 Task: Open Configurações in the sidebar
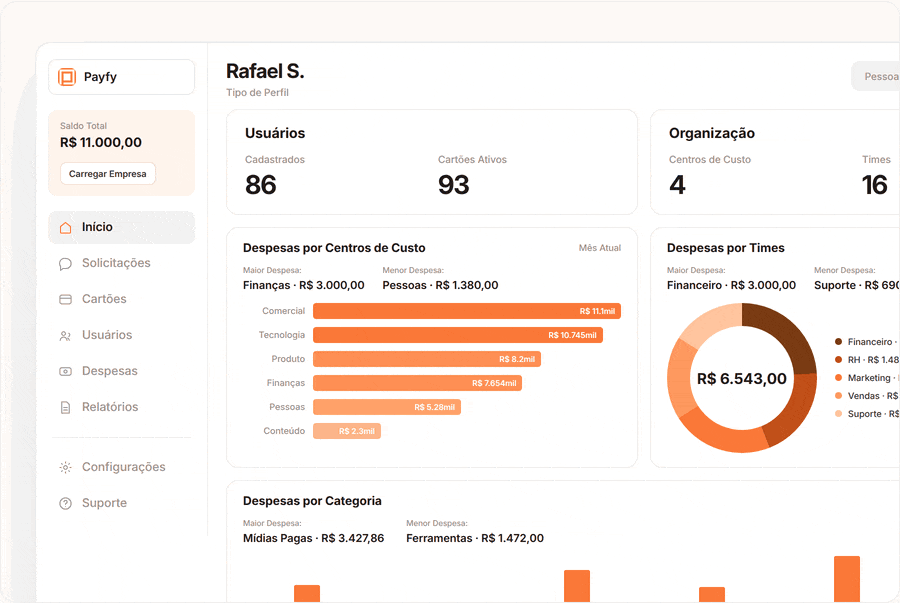[x=122, y=467]
